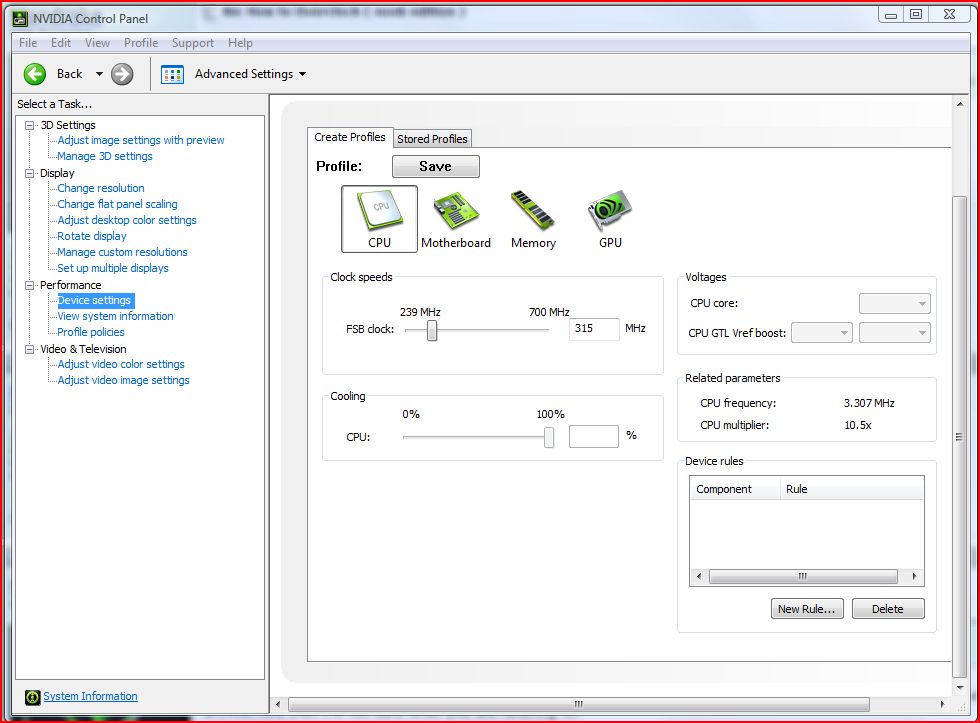Click the Device rules list left scroll arrow
The width and height of the screenshot is (980, 723).
(x=699, y=576)
